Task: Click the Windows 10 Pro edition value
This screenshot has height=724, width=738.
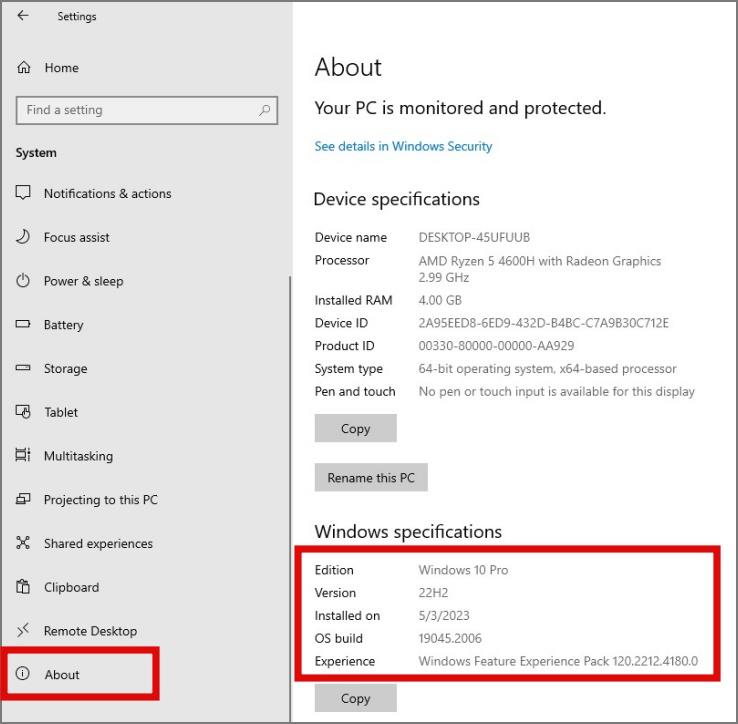Action: (463, 570)
